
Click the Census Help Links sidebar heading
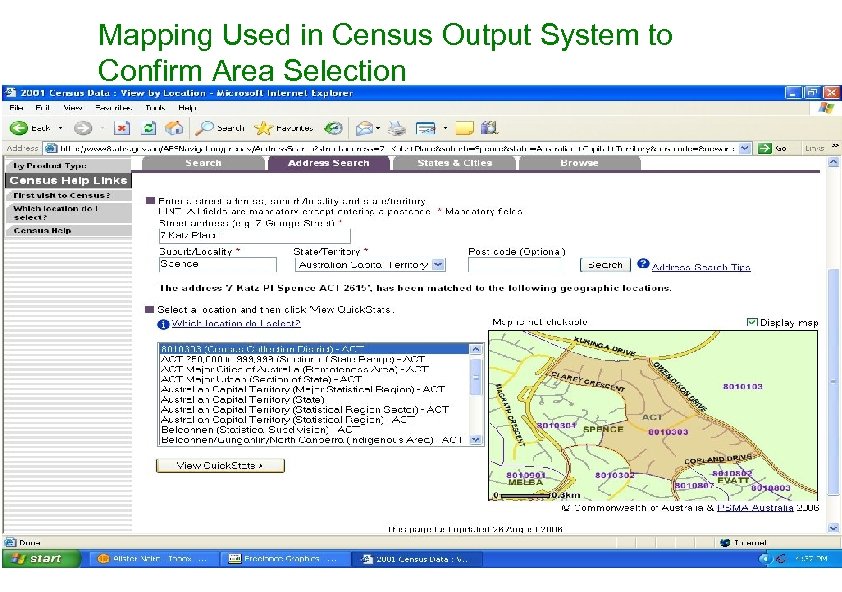[x=68, y=181]
